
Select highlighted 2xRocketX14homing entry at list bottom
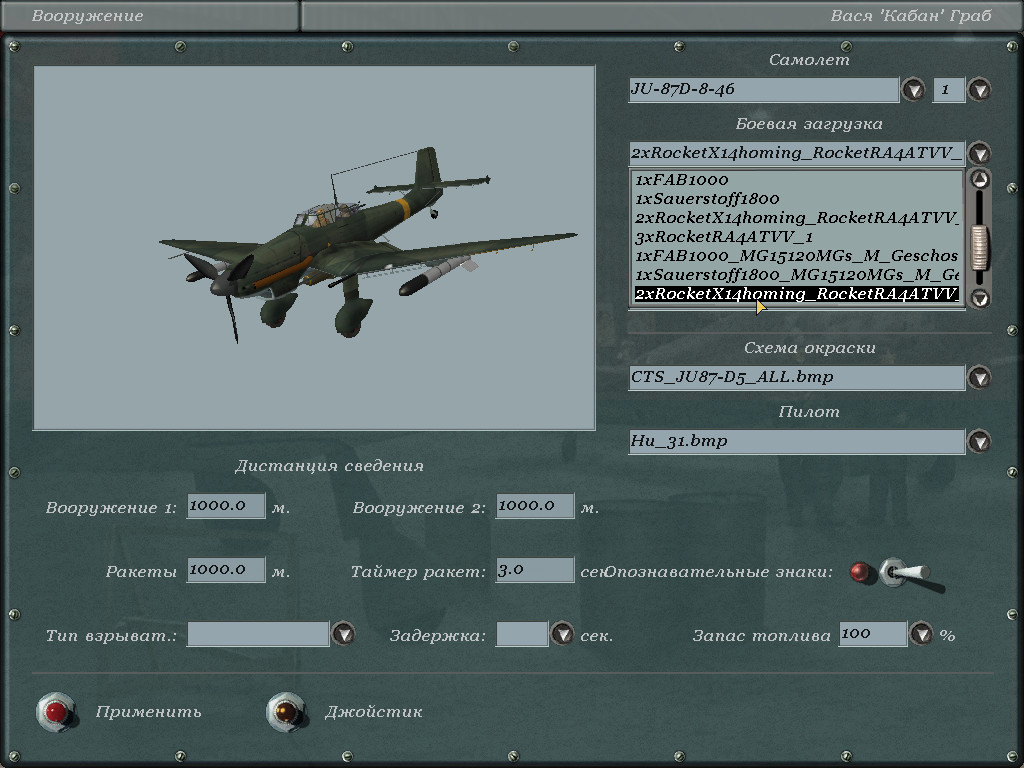pos(797,294)
